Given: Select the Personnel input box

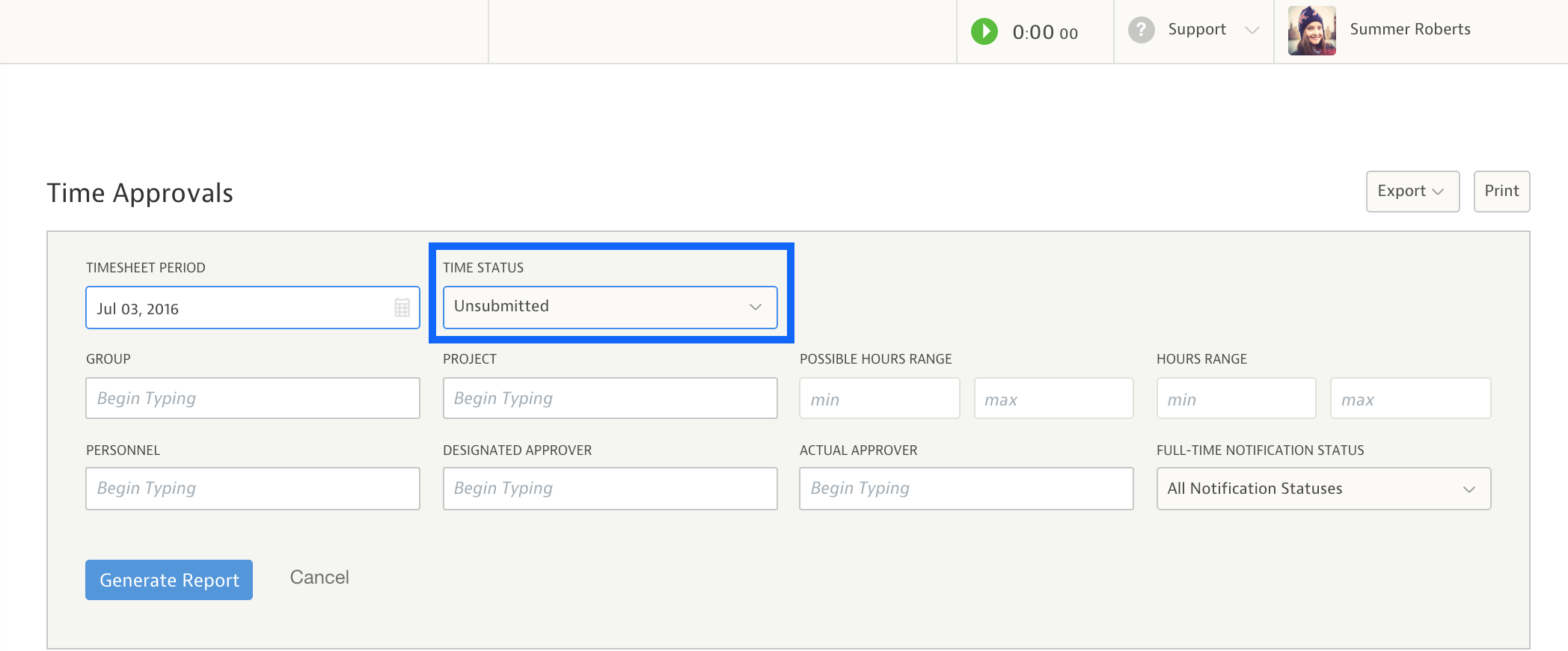Looking at the screenshot, I should pyautogui.click(x=252, y=489).
